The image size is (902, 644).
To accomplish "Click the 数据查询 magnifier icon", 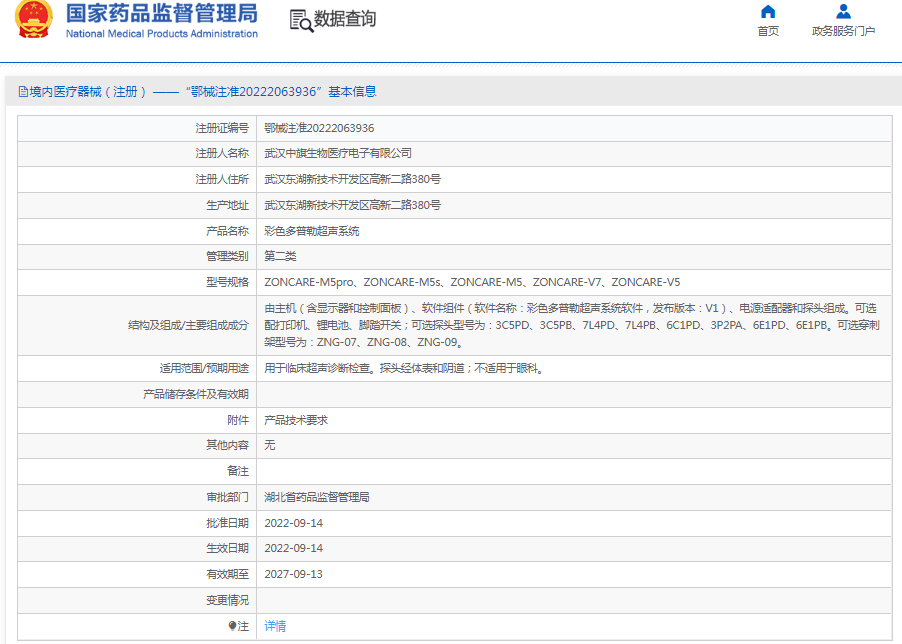I will coord(301,20).
